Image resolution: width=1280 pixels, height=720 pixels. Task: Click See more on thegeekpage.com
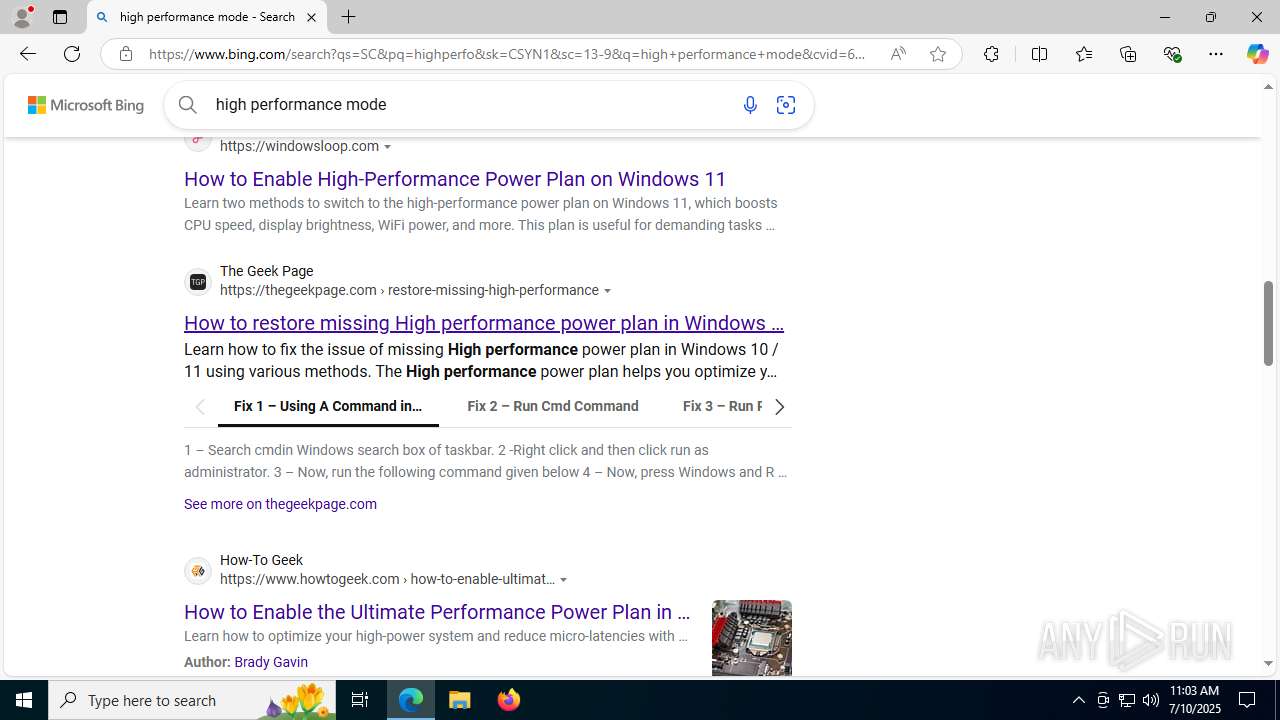pyautogui.click(x=280, y=504)
